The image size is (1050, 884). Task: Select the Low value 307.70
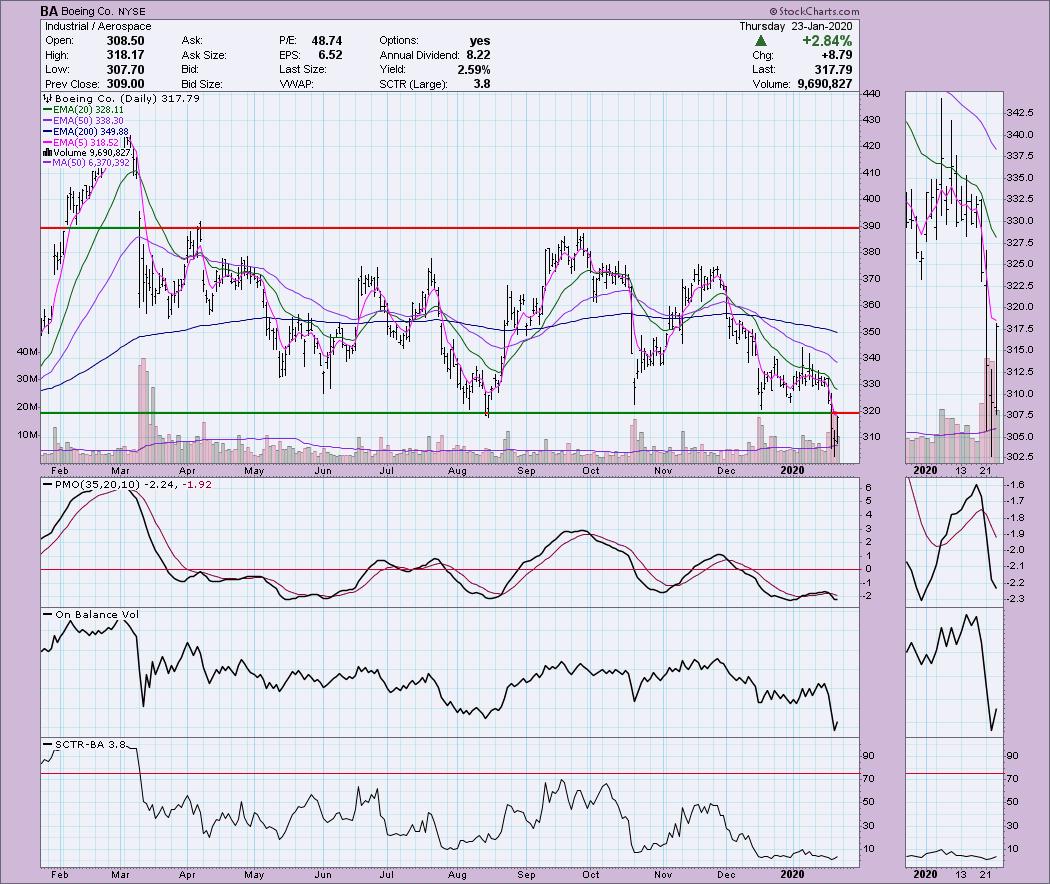[x=125, y=70]
